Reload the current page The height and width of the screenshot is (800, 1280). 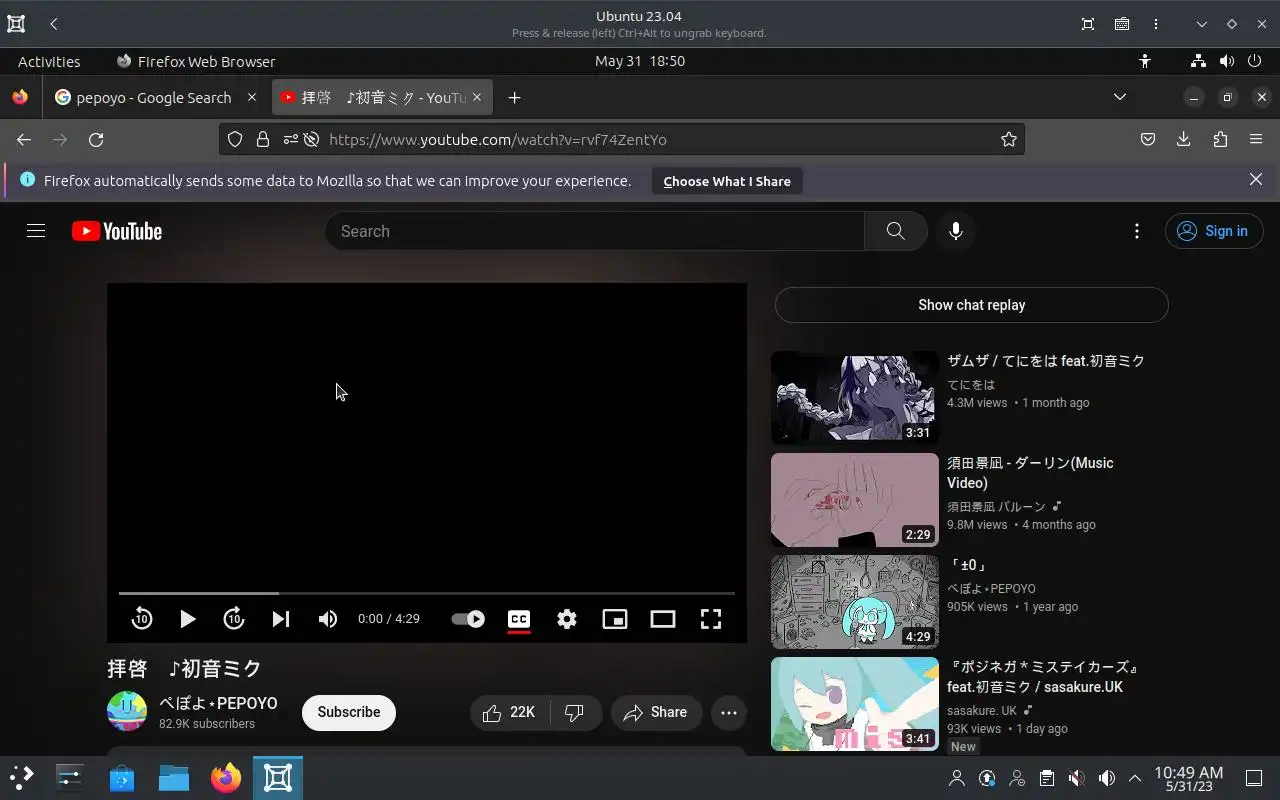[96, 140]
